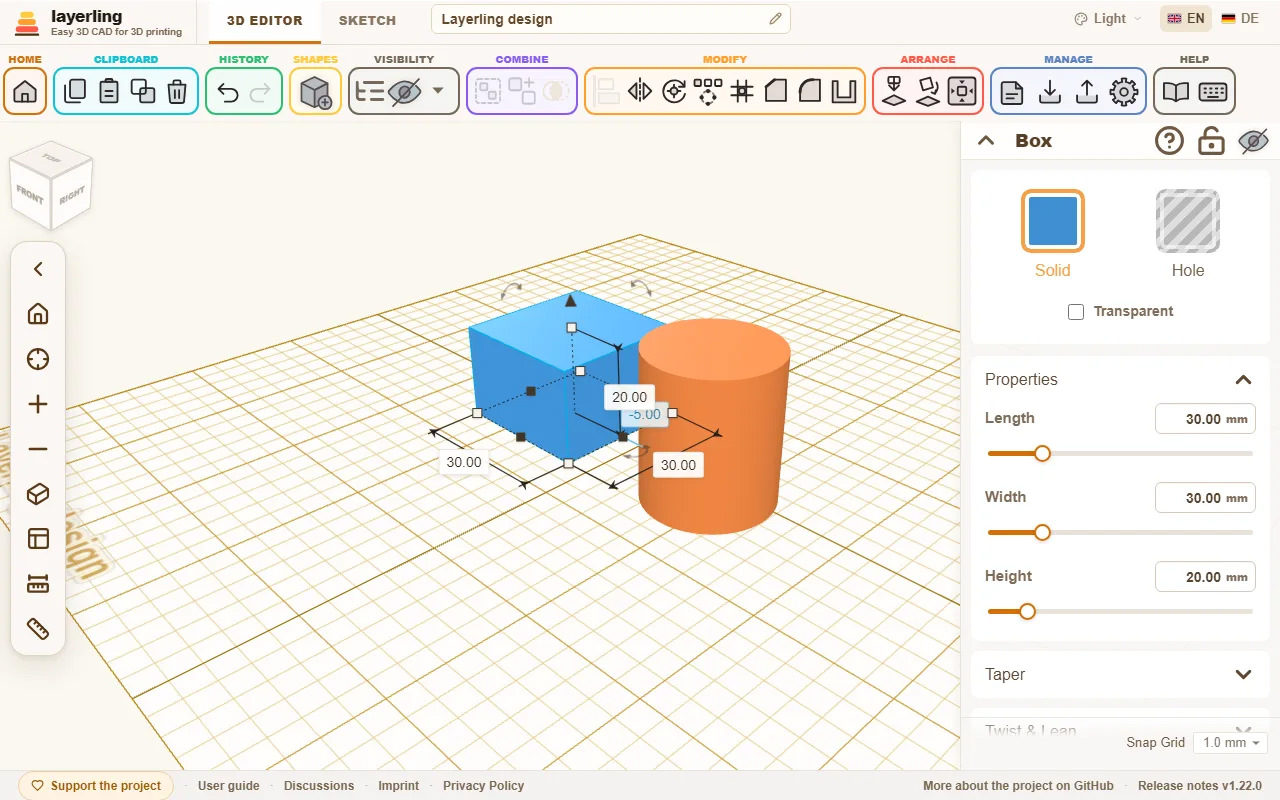The height and width of the screenshot is (800, 1280).
Task: Click the tilted-square icon in Arrange
Action: click(x=929, y=92)
